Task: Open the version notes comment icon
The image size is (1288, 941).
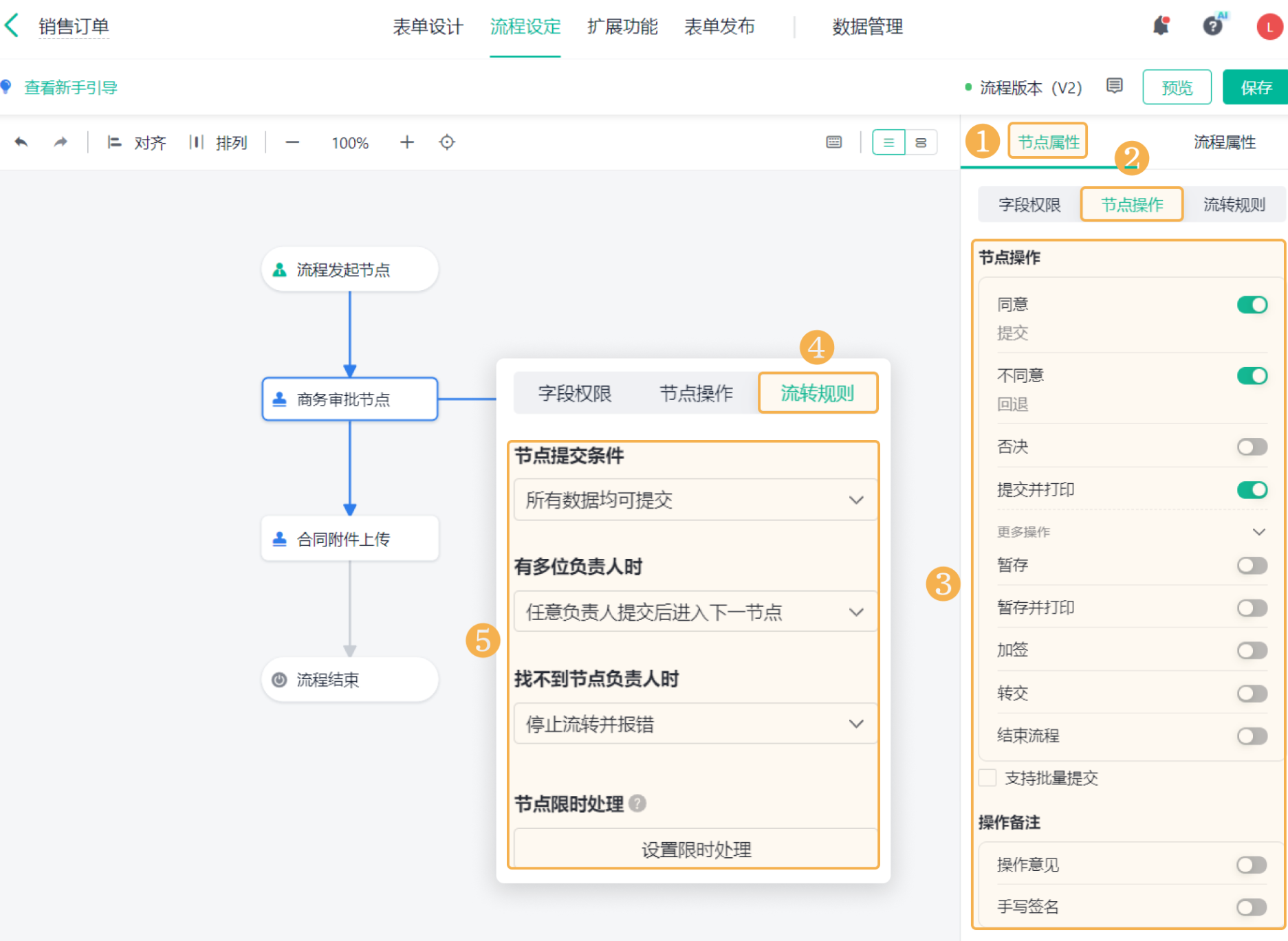Action: [1114, 86]
